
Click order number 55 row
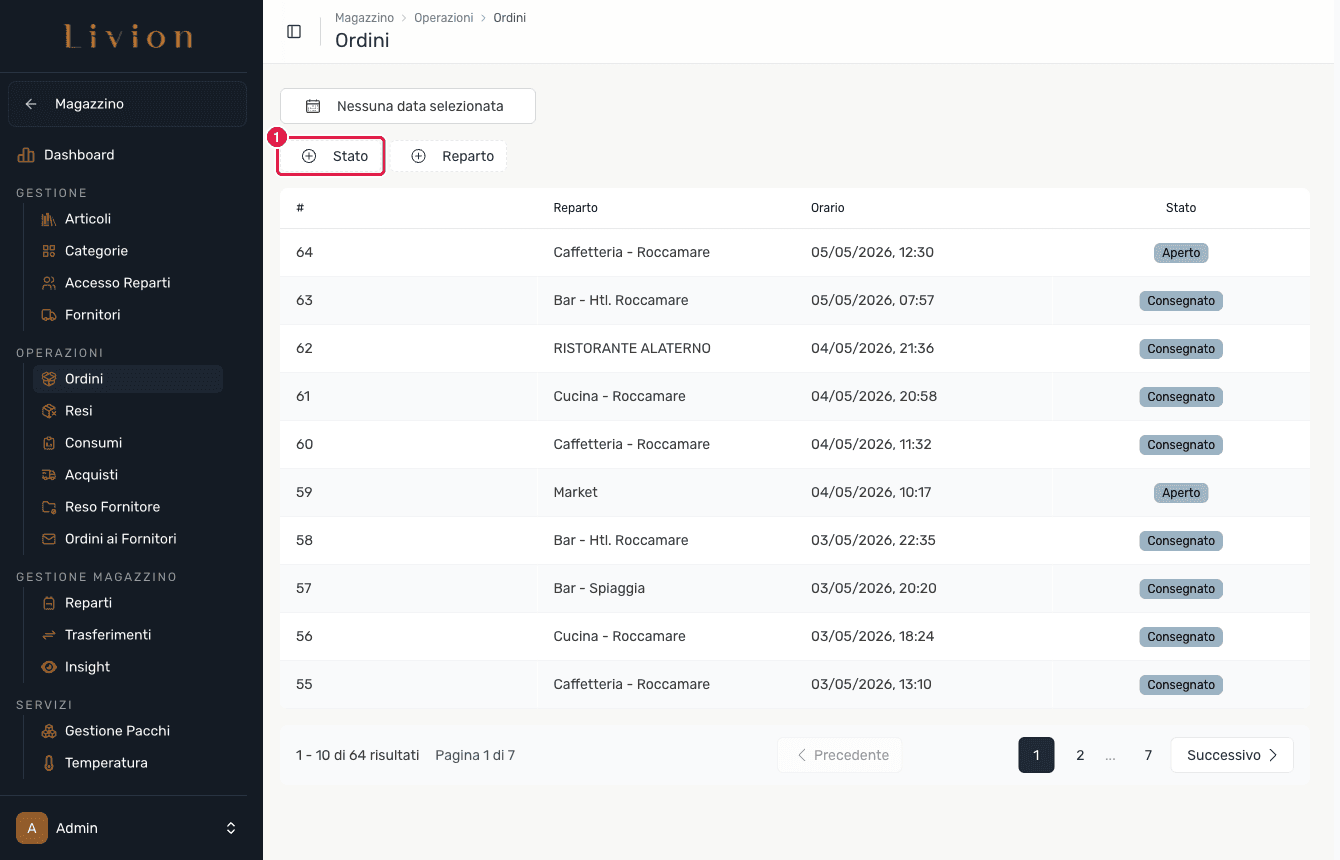click(795, 685)
